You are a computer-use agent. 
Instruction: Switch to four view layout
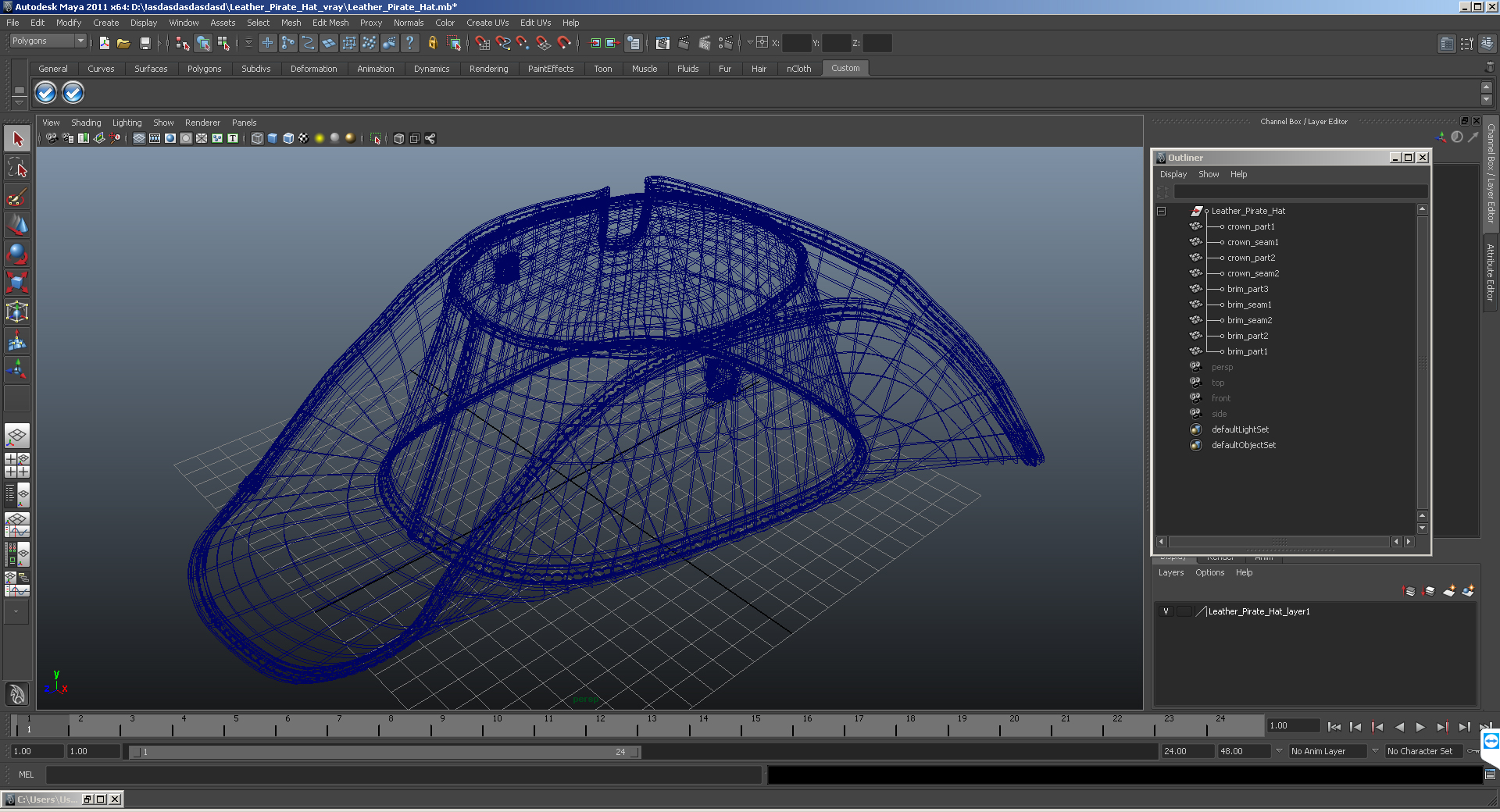(x=17, y=465)
